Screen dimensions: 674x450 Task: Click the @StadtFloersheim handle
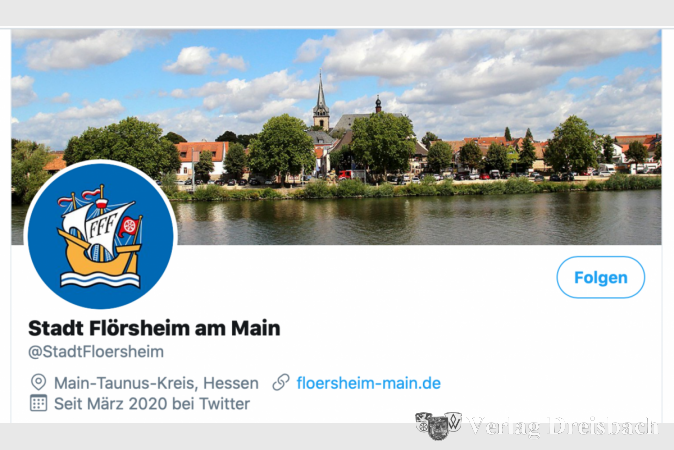pos(96,352)
